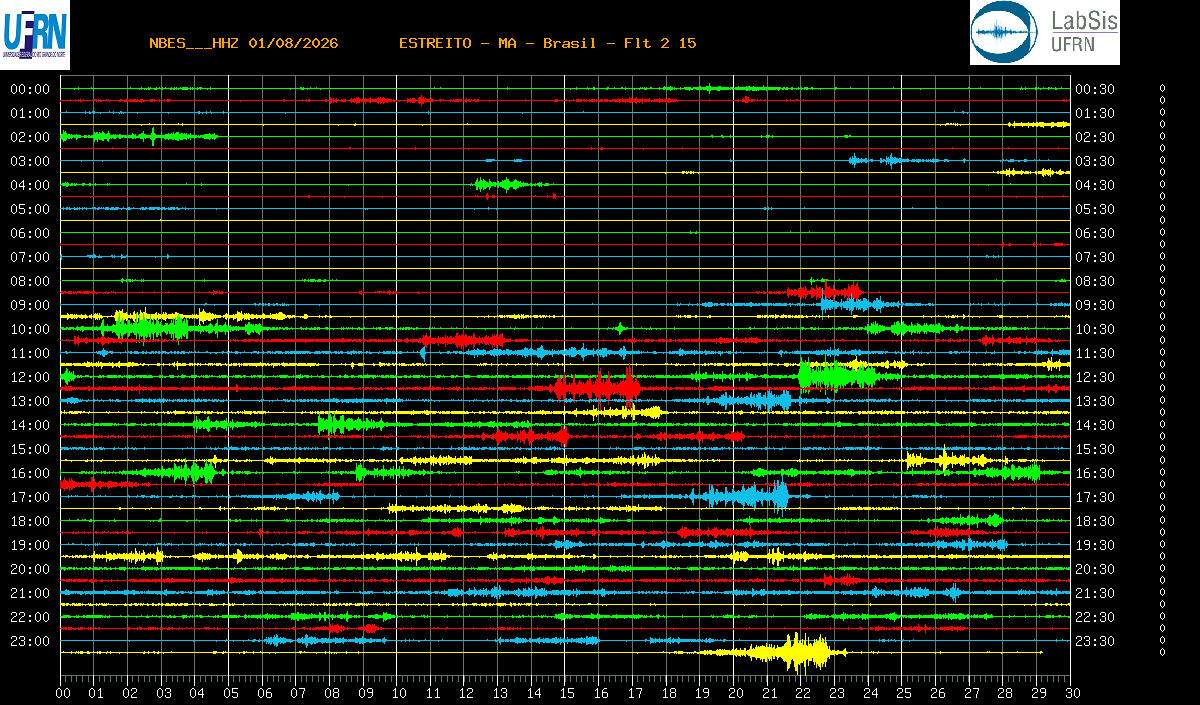Click the 17:00 left time label
Image resolution: width=1200 pixels, height=705 pixels.
(x=30, y=497)
